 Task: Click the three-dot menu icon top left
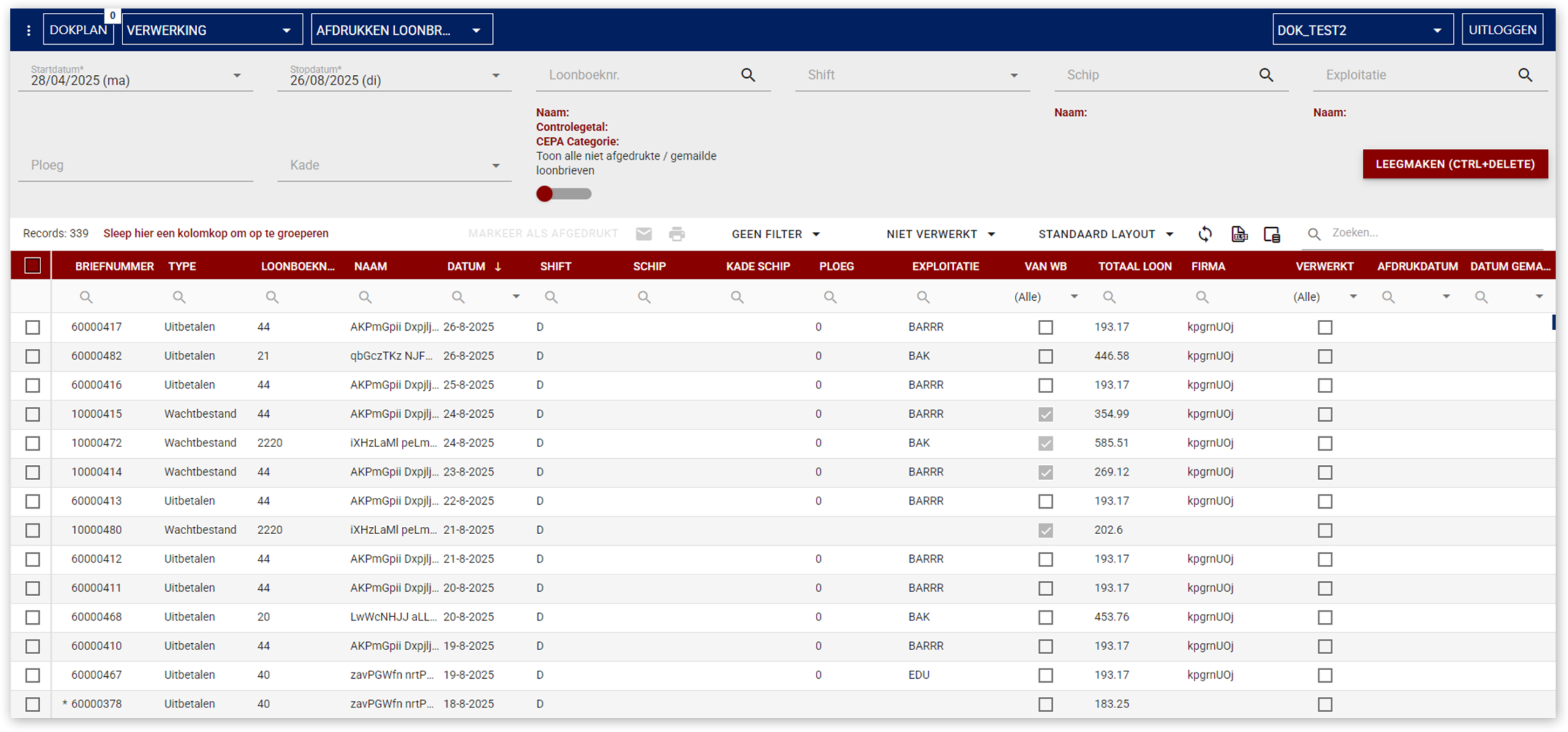click(x=28, y=30)
